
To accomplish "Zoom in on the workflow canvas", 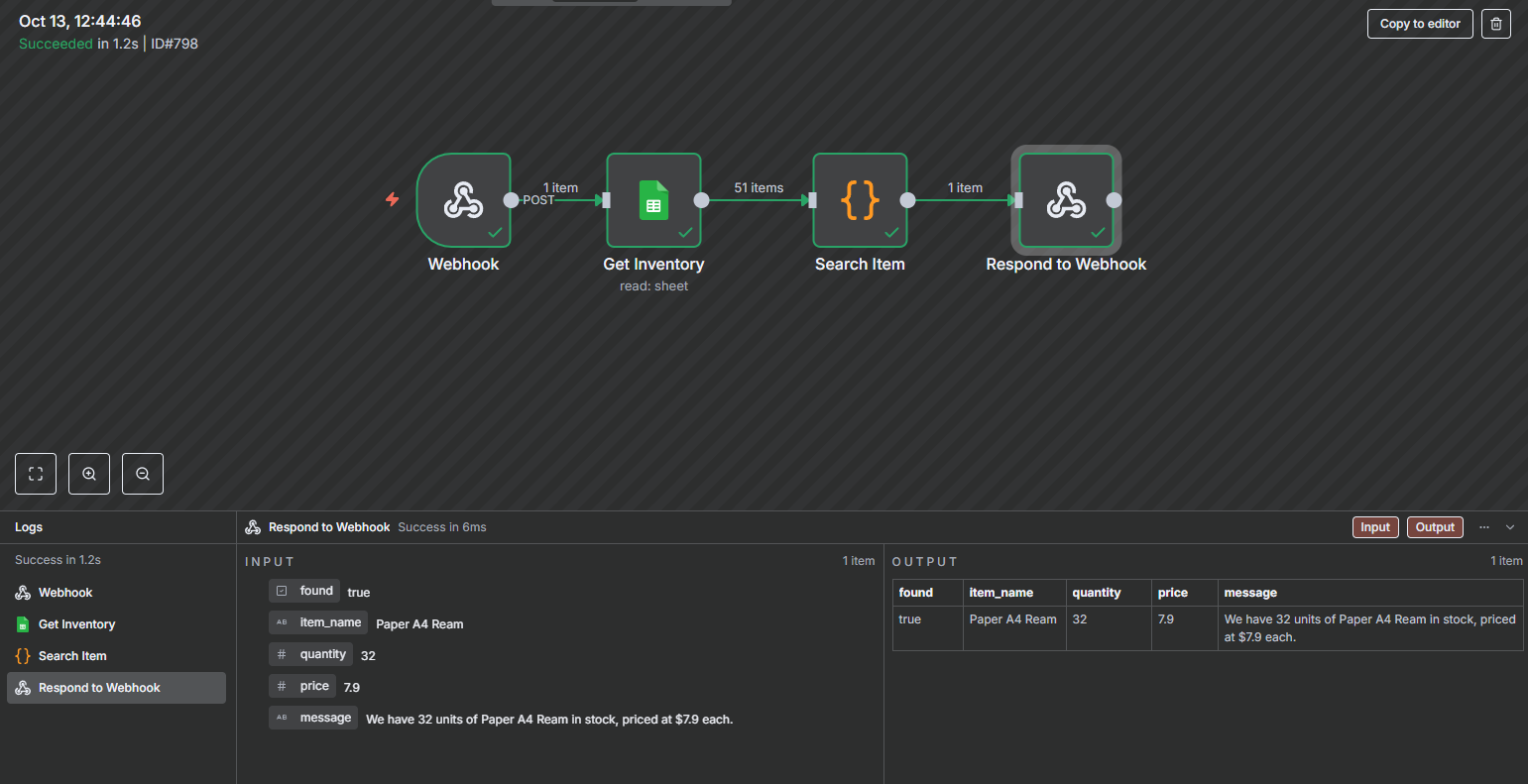I will (x=89, y=474).
